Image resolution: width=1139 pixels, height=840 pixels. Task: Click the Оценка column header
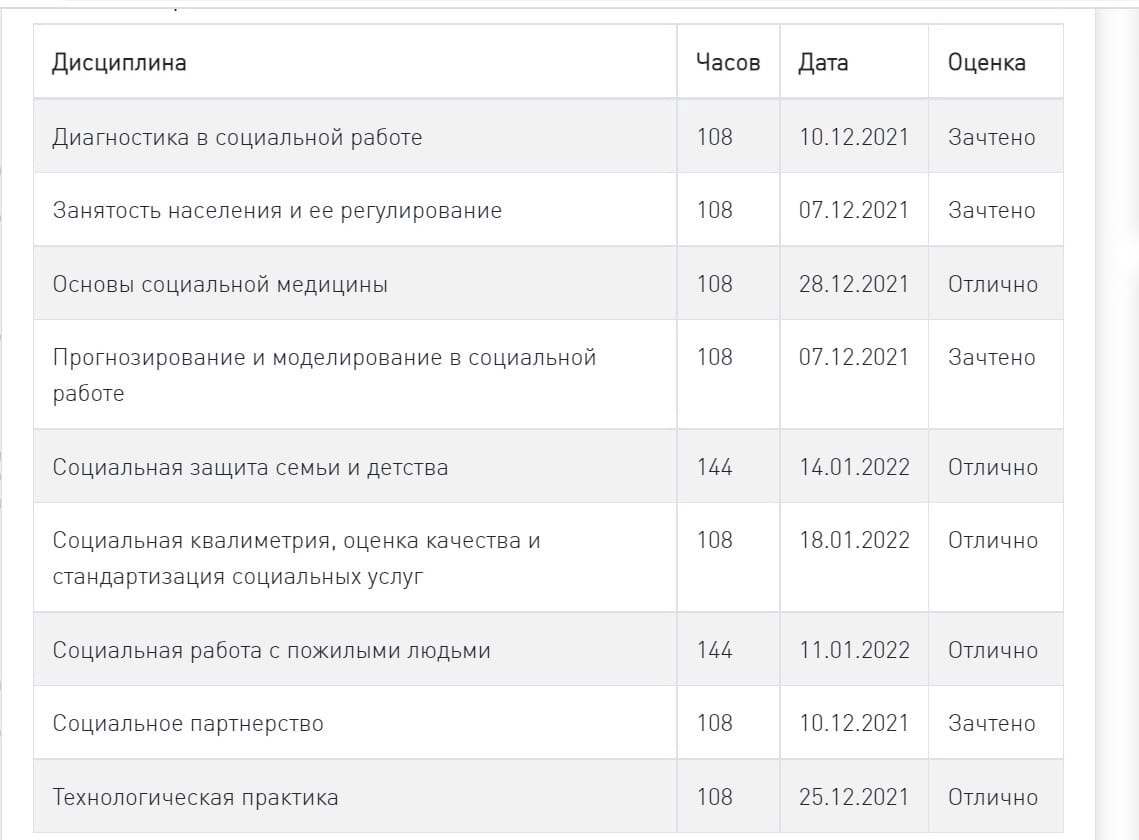(x=986, y=62)
